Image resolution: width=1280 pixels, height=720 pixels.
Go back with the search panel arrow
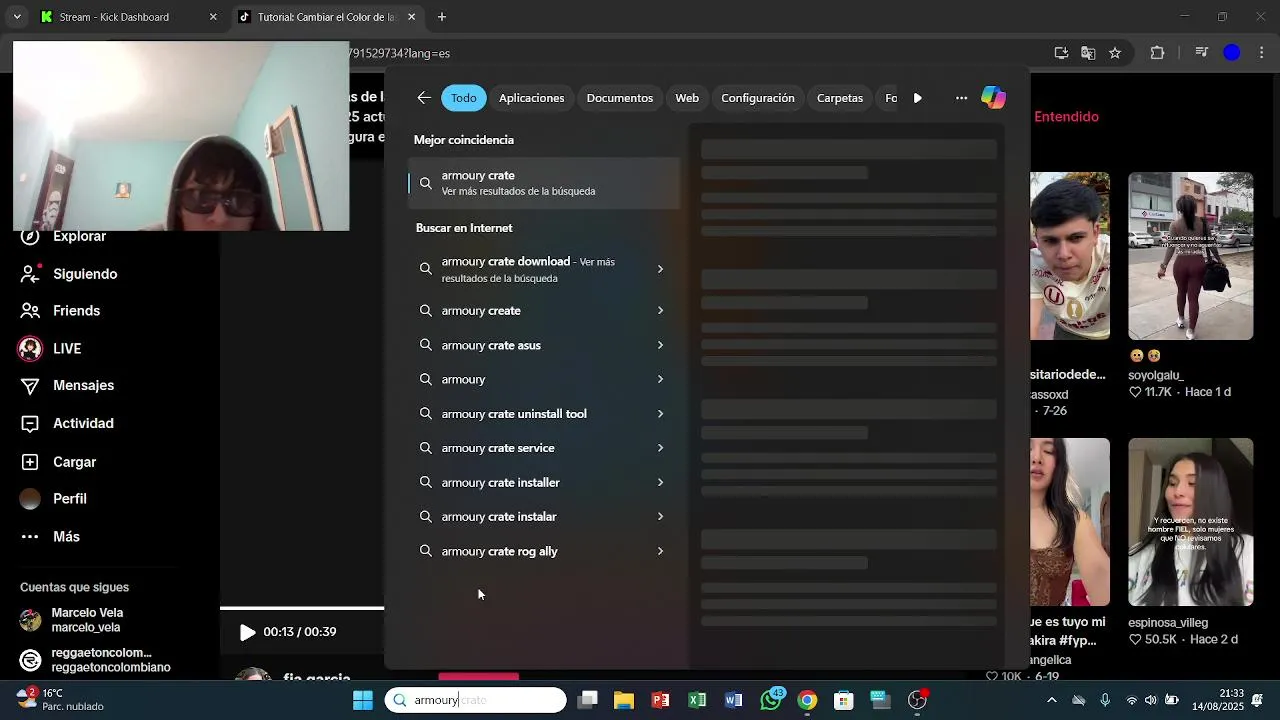pyautogui.click(x=424, y=98)
